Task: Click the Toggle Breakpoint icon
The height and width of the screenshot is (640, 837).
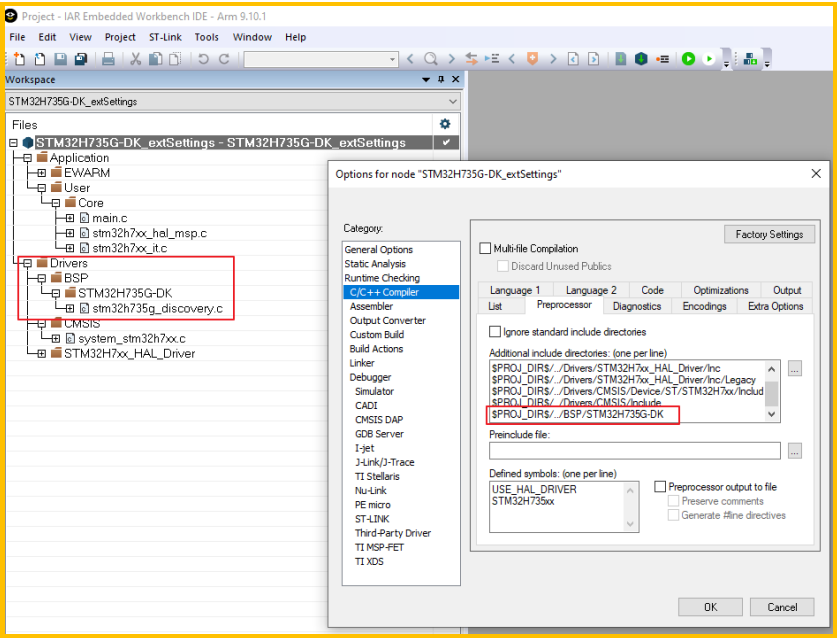Action: 662,59
